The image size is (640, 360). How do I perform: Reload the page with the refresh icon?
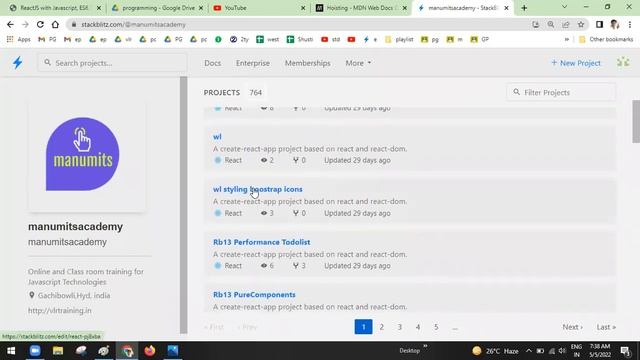[40, 24]
